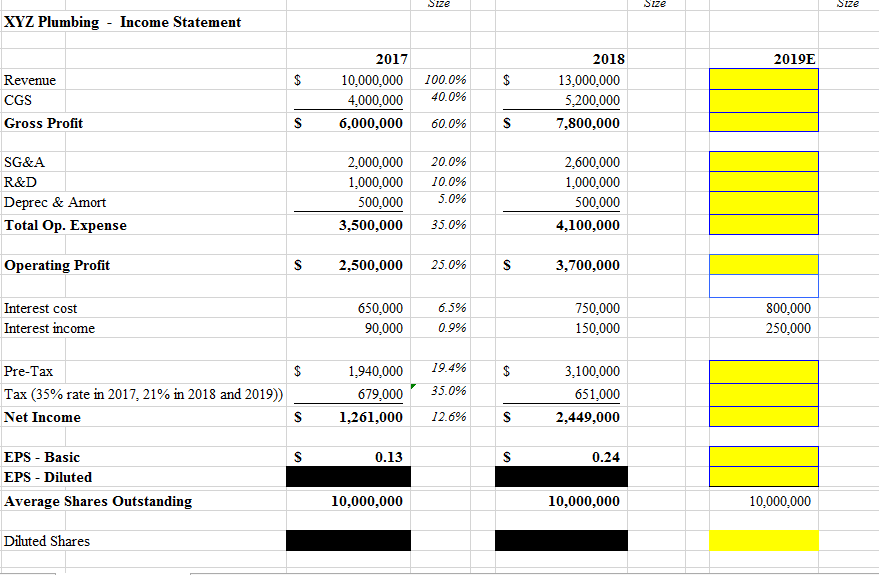Click 2018 EPS basic 0.24
Viewport: 879px width, 575px height.
click(x=606, y=457)
